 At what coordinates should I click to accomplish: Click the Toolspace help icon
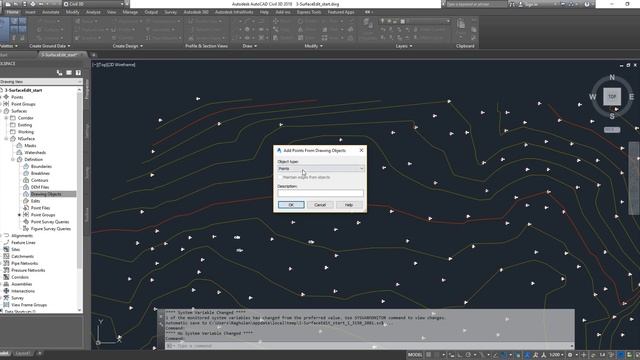[x=78, y=73]
